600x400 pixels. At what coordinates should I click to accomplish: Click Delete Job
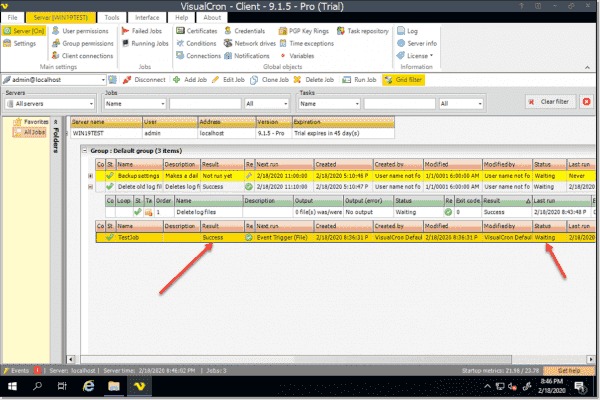click(314, 80)
